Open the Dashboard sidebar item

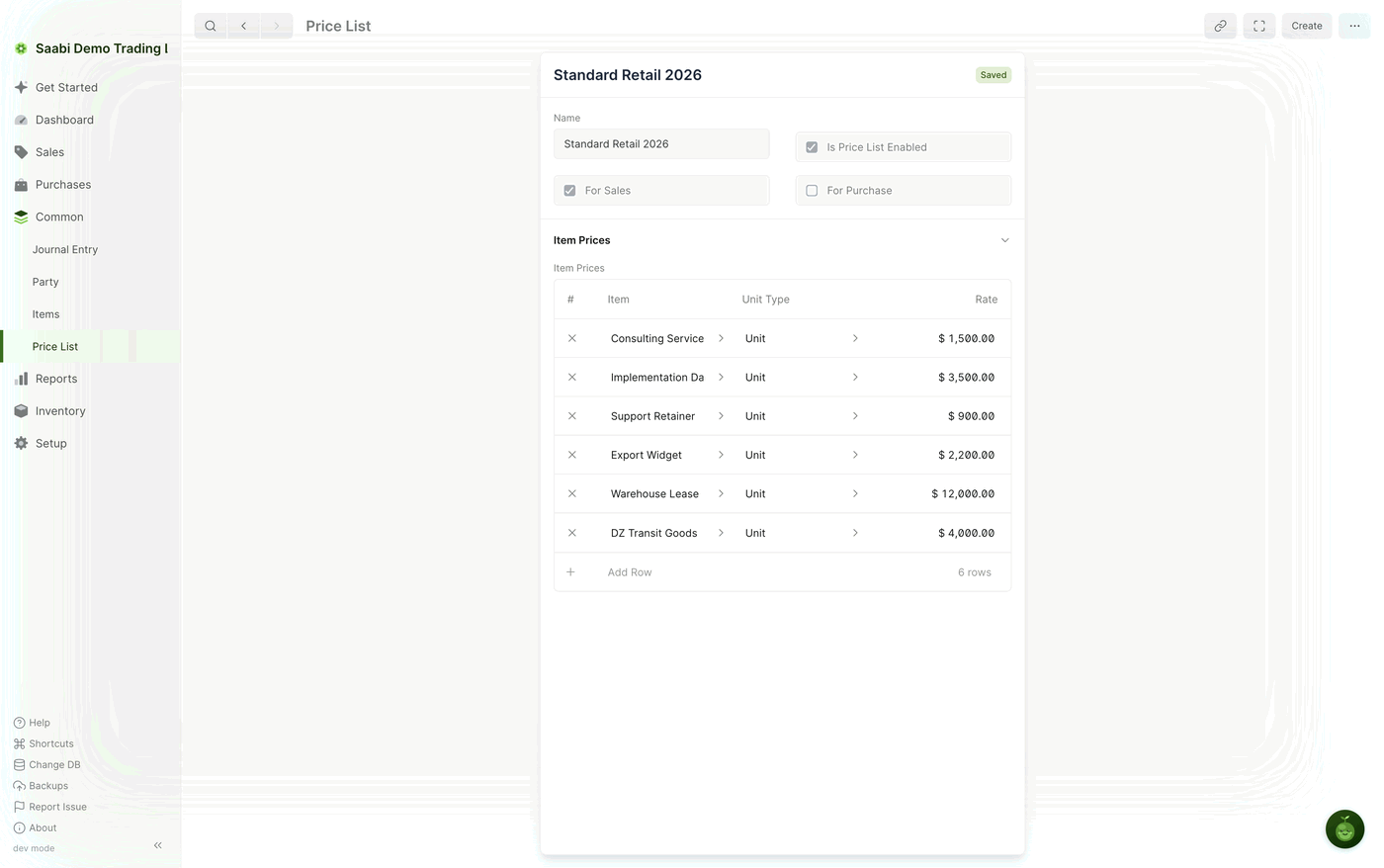point(90,120)
